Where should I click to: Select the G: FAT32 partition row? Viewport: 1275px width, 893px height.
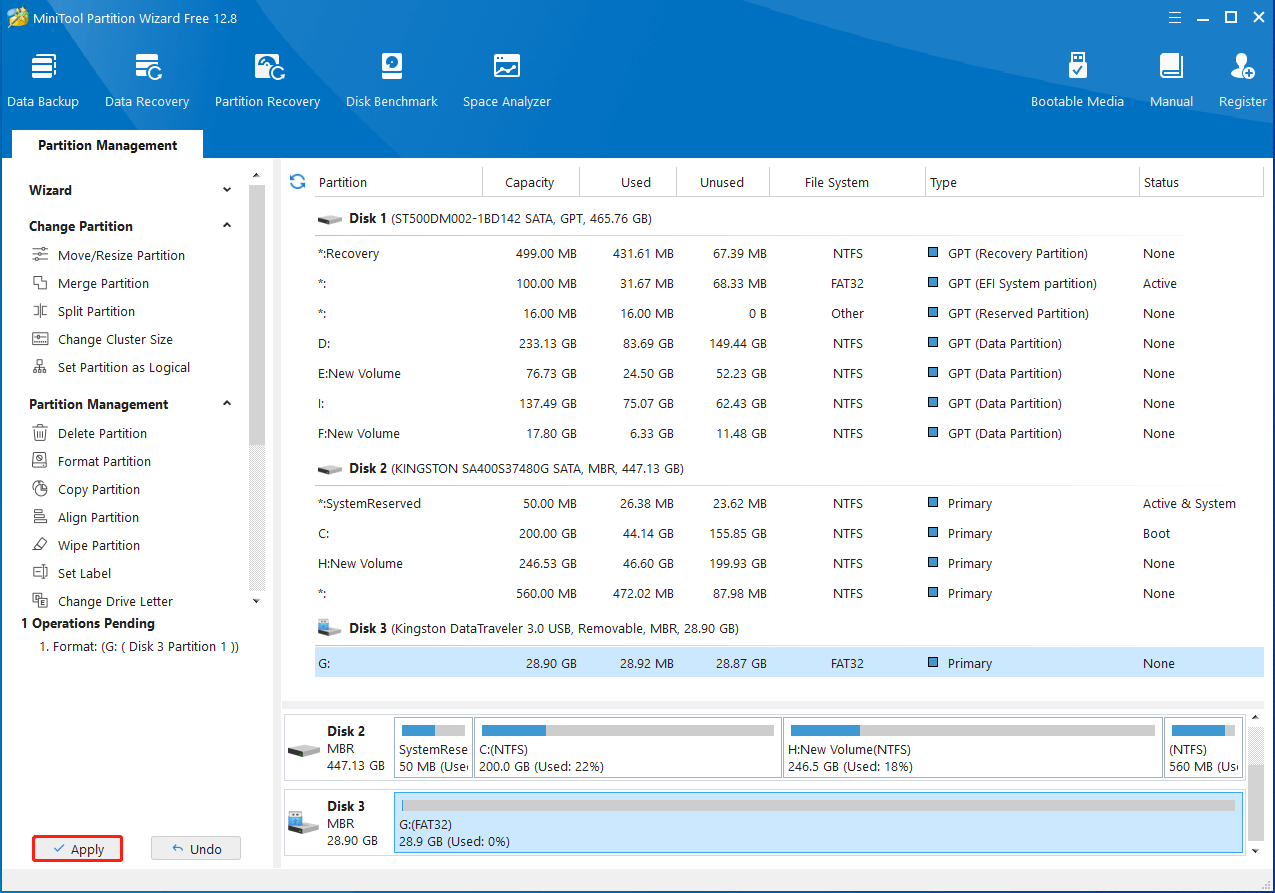tap(789, 664)
